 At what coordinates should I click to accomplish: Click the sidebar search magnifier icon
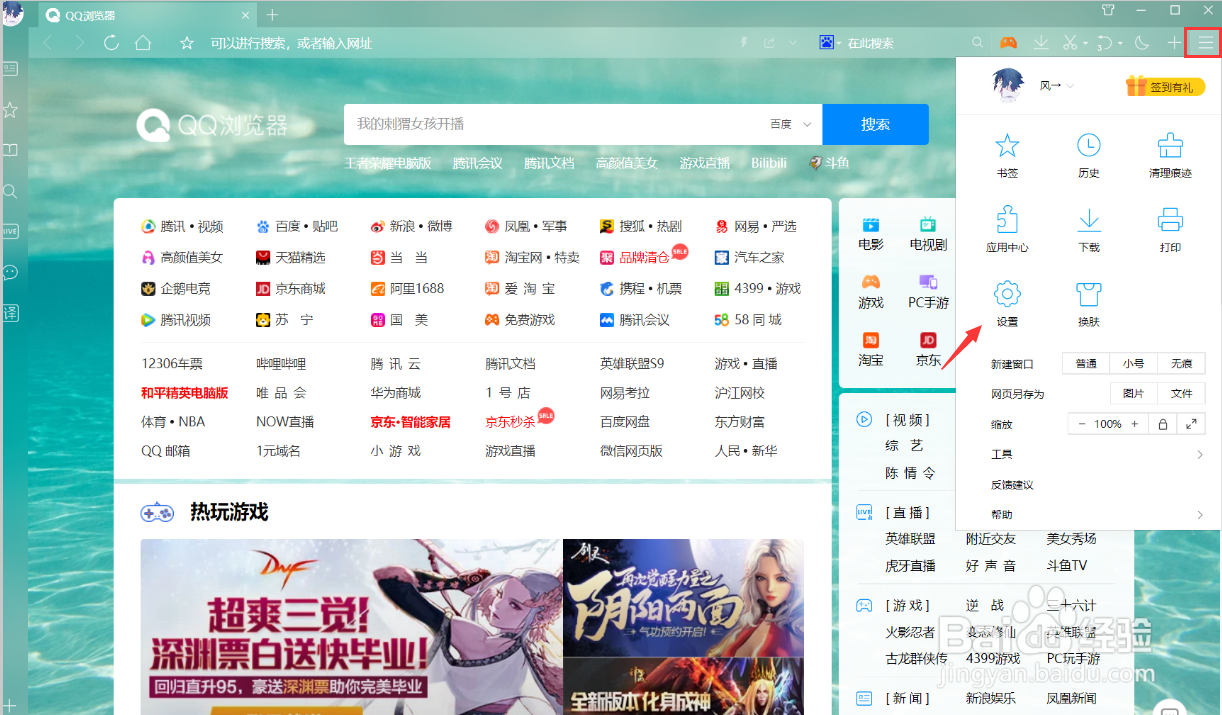10,191
